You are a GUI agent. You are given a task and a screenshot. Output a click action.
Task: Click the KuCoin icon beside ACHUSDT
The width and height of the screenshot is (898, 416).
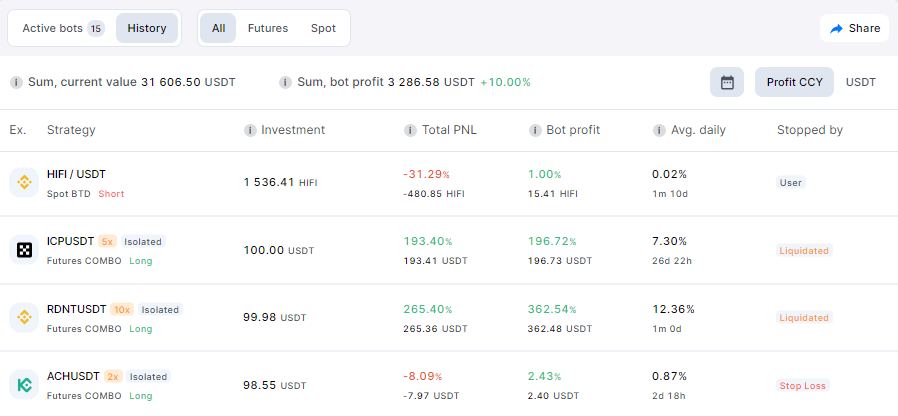(23, 384)
